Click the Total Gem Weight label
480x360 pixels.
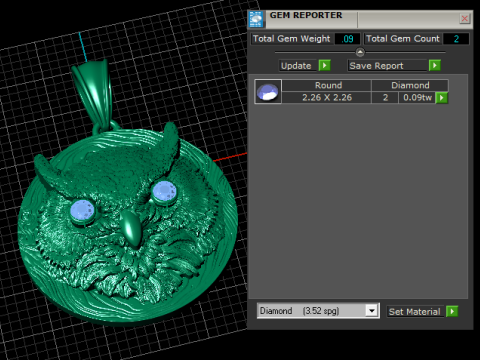click(x=292, y=39)
